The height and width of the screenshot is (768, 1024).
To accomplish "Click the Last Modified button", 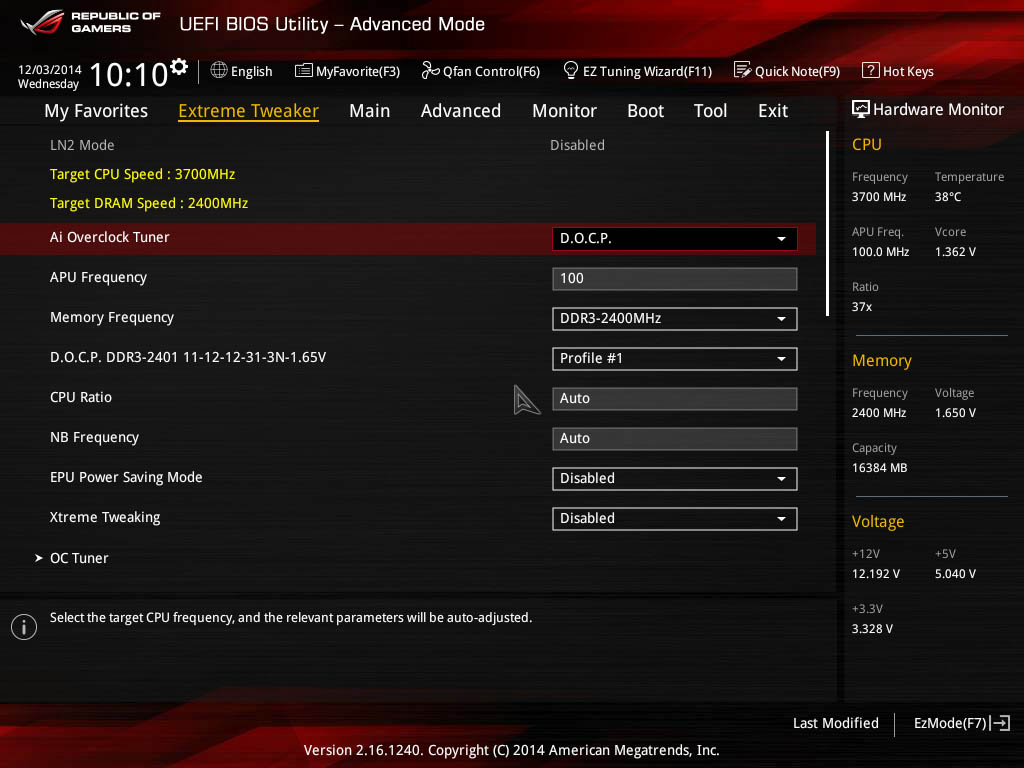I will (835, 723).
